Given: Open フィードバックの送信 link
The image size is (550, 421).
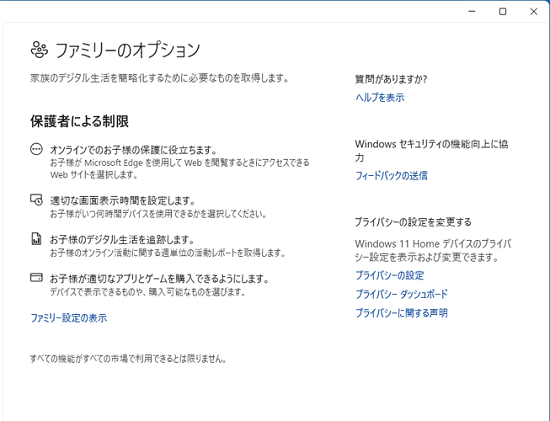Looking at the screenshot, I should 391,175.
